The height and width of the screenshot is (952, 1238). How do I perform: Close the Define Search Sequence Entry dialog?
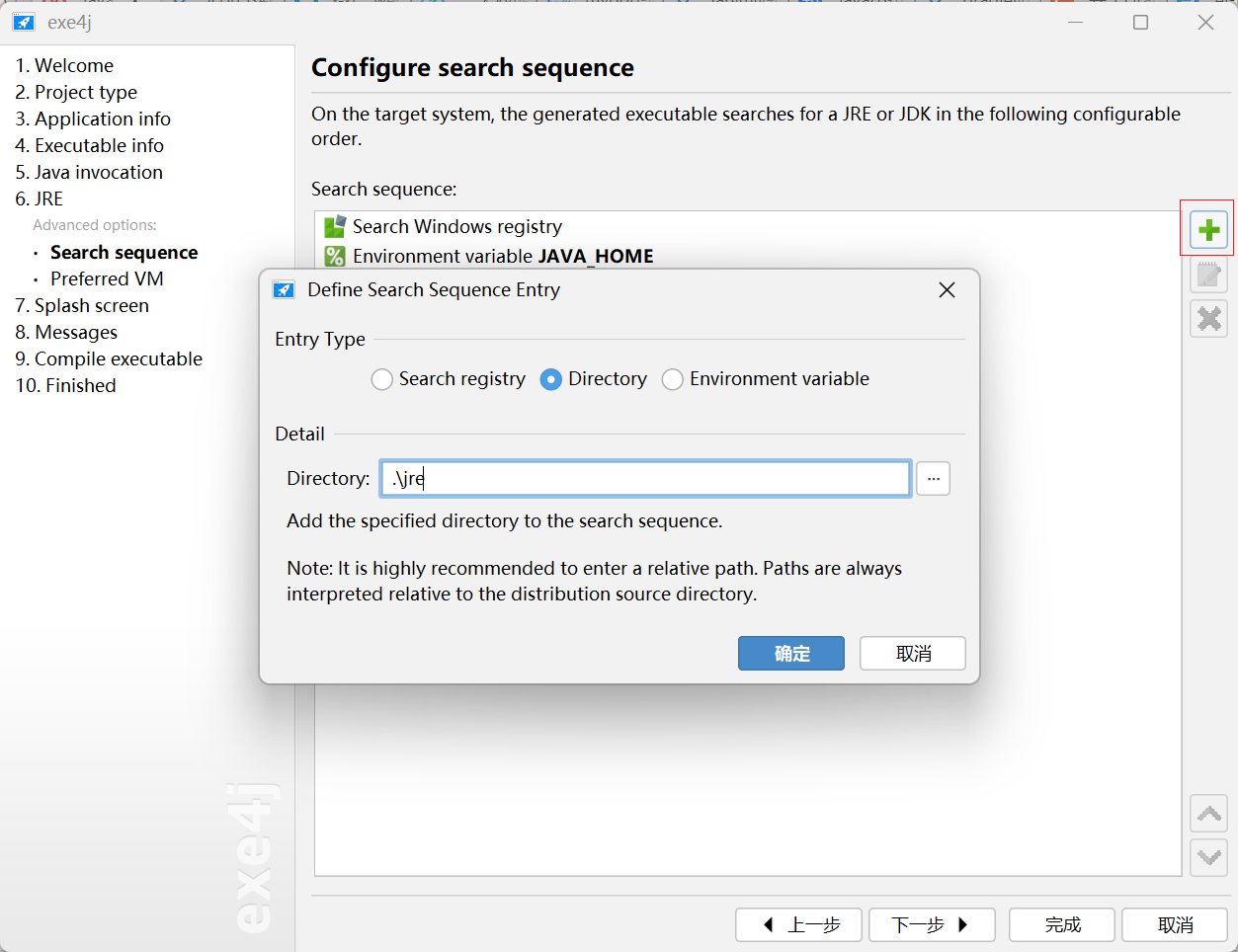click(947, 289)
